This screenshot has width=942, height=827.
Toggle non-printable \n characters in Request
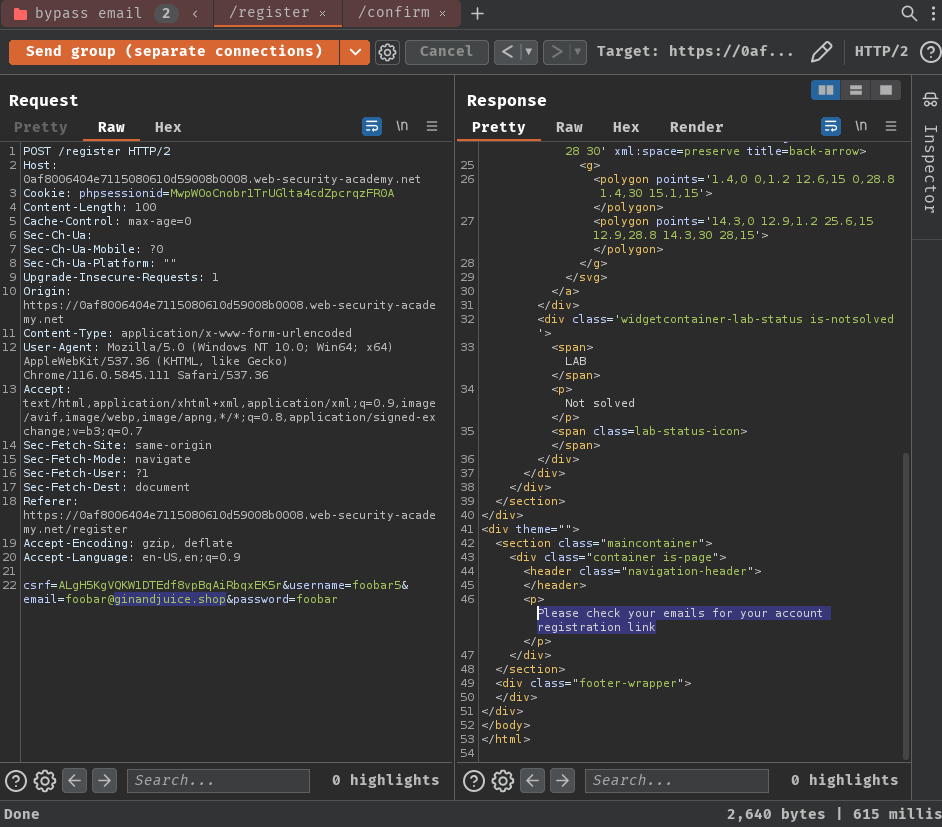click(x=402, y=126)
